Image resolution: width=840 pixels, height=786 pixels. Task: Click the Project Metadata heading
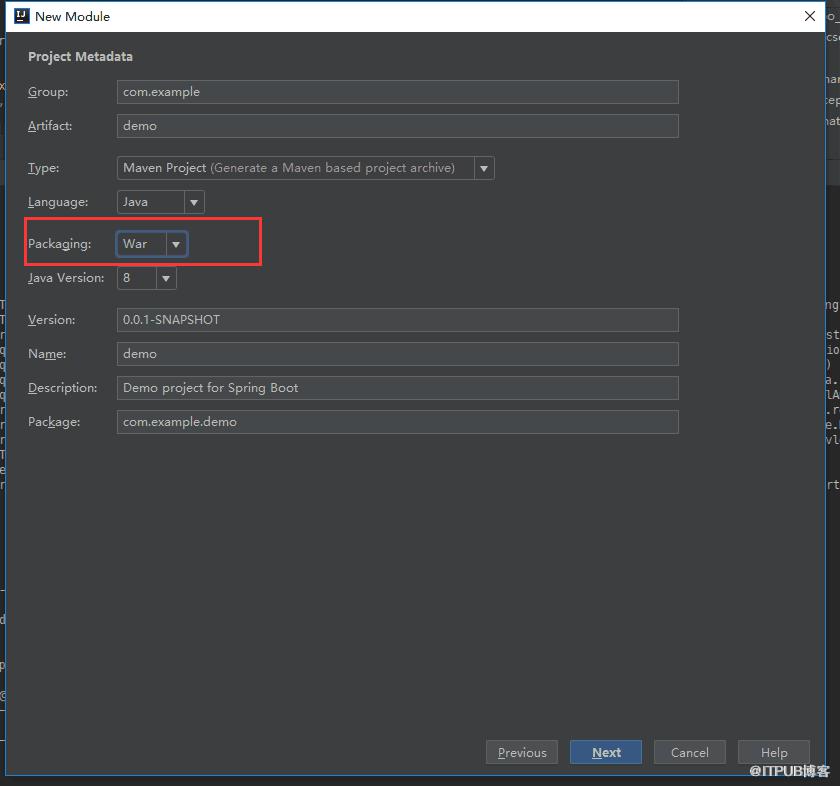click(x=80, y=57)
